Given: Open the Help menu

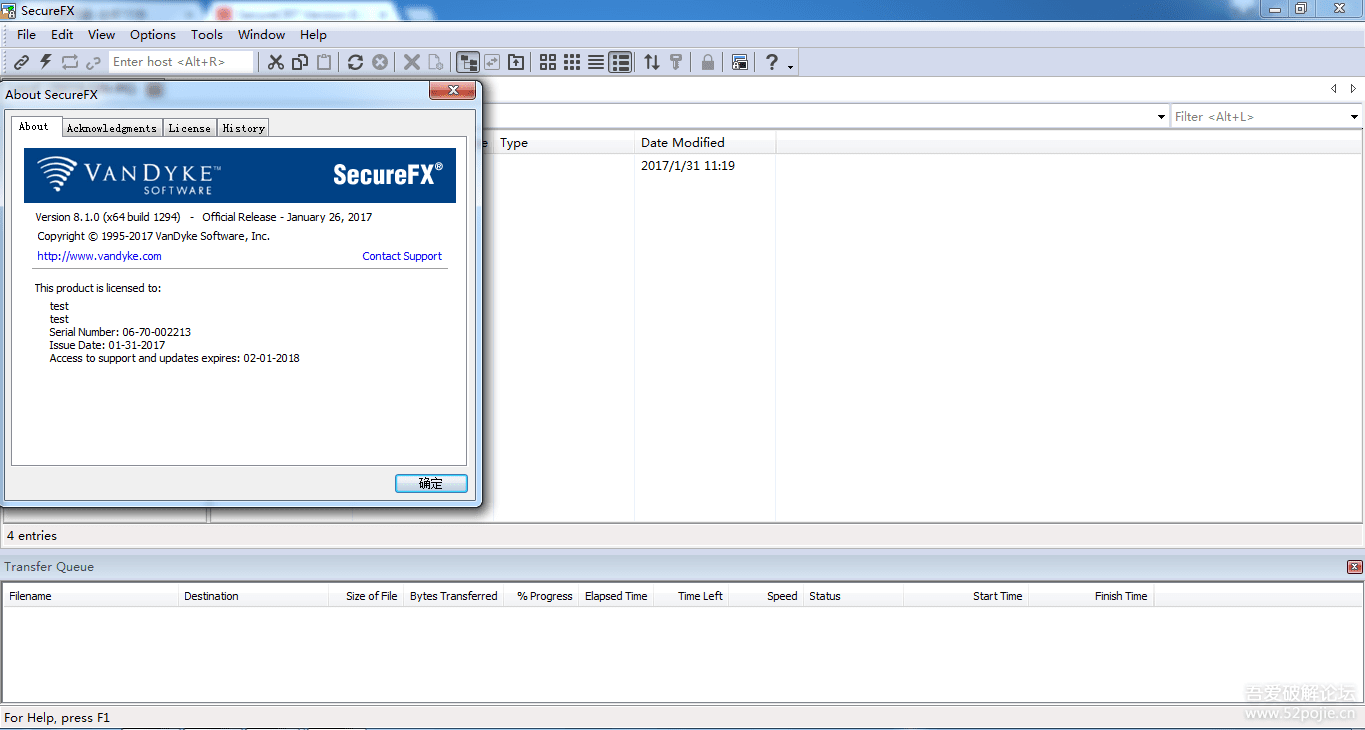Looking at the screenshot, I should pos(313,35).
